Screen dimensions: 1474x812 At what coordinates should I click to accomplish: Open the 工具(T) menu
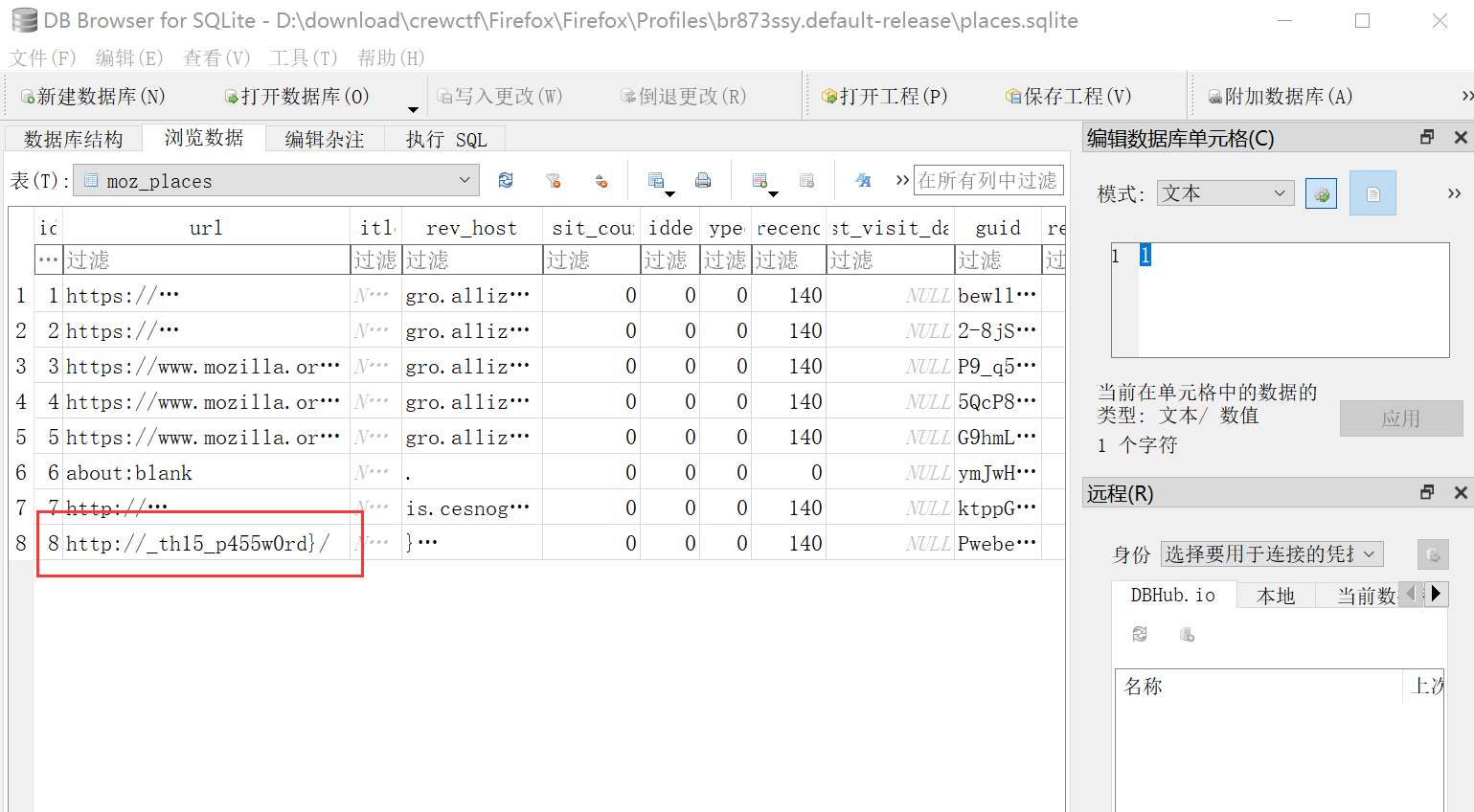pyautogui.click(x=305, y=57)
